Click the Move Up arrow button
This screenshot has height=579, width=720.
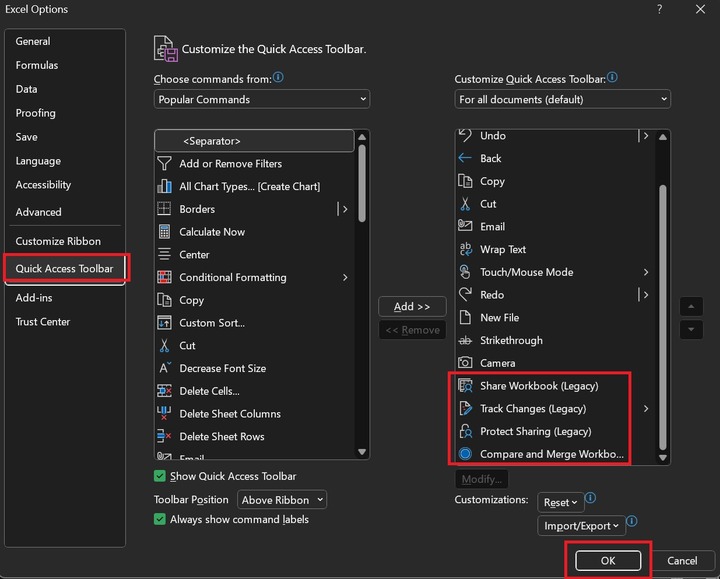point(691,307)
